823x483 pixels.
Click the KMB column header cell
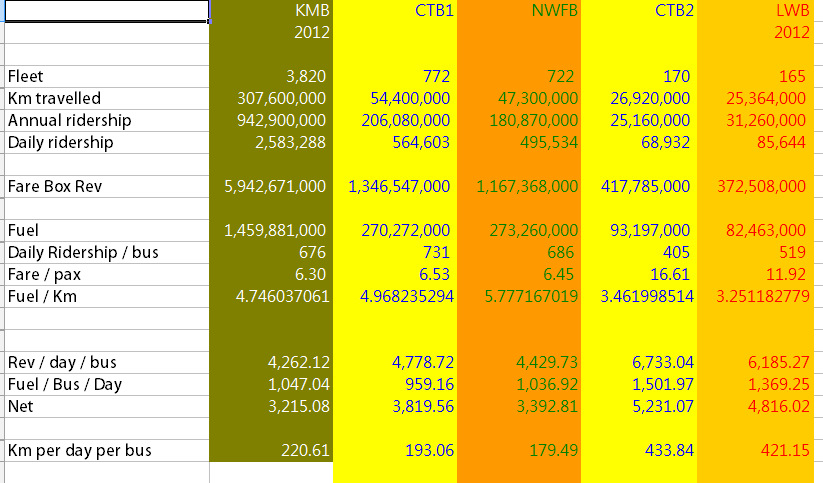[312, 10]
